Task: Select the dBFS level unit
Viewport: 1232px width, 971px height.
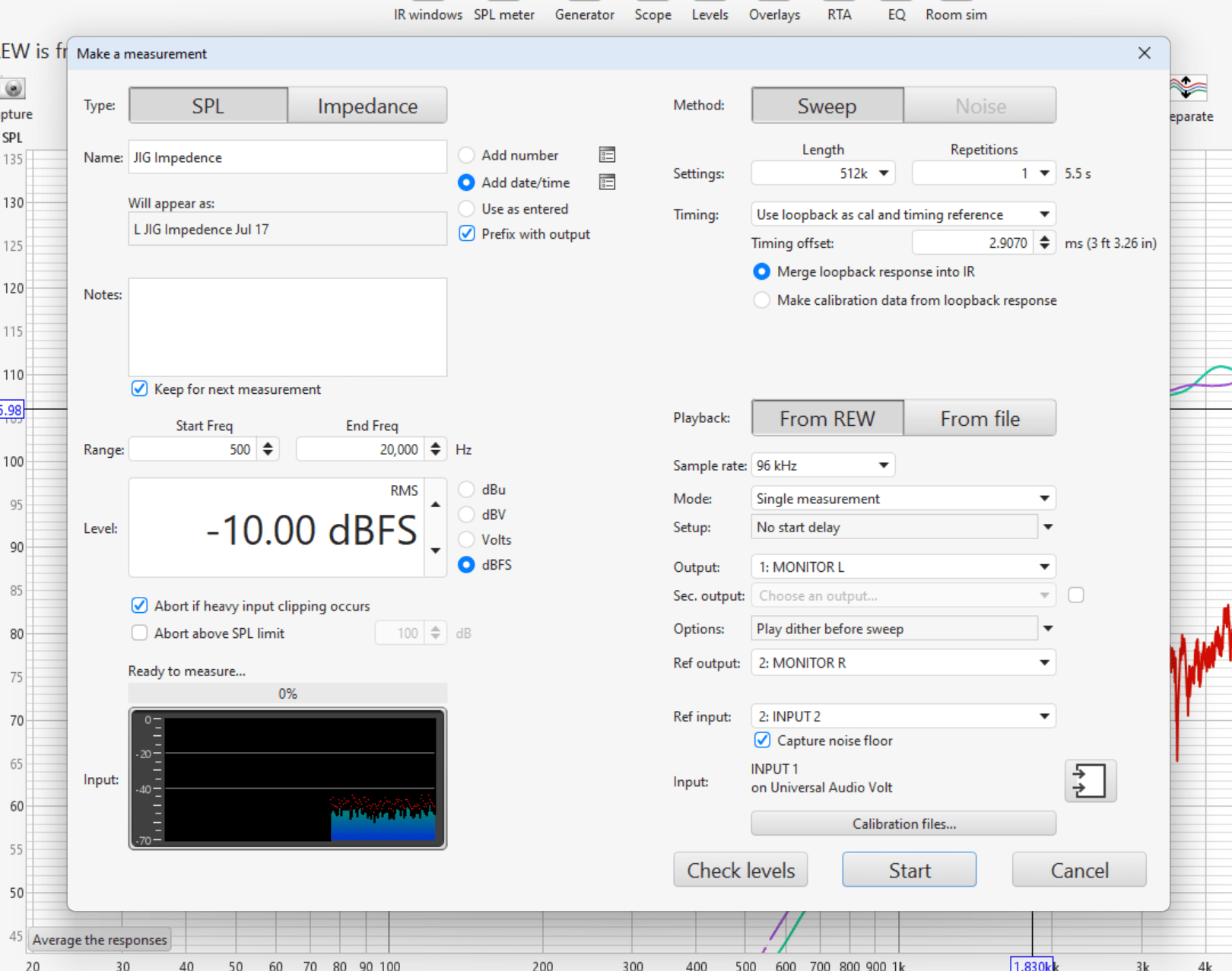Action: click(x=466, y=565)
